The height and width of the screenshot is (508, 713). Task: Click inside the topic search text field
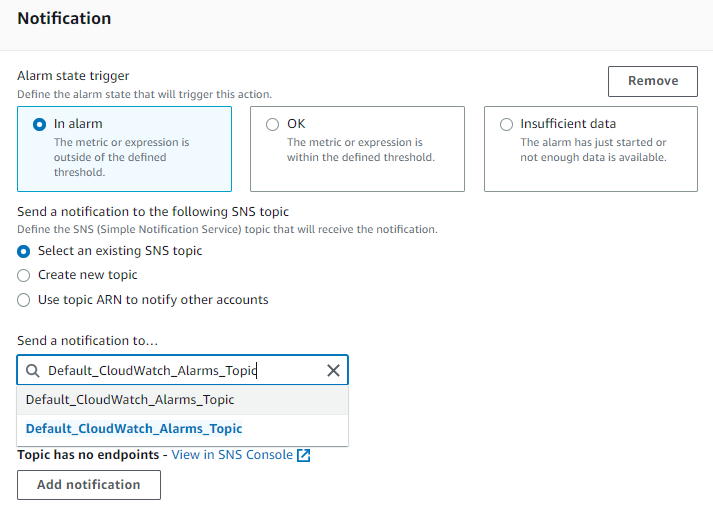click(x=182, y=370)
